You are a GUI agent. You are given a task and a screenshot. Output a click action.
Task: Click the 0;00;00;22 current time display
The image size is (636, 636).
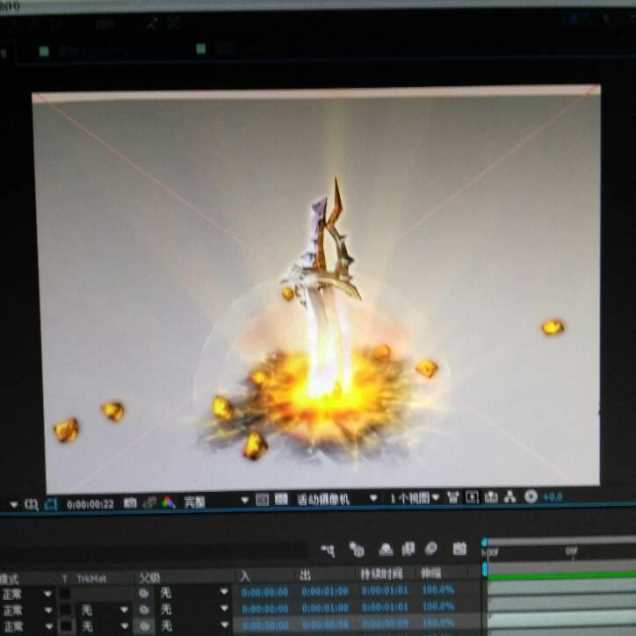click(90, 505)
